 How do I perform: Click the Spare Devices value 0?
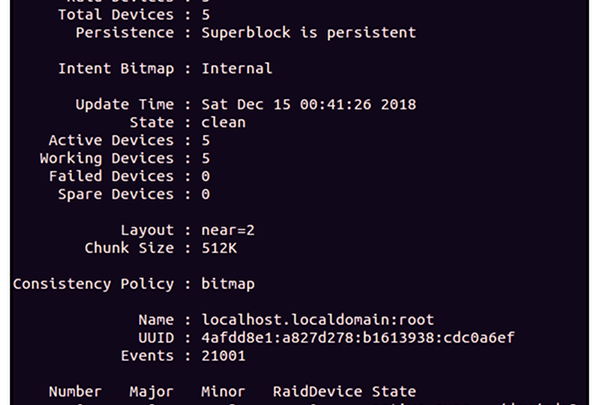click(x=206, y=194)
